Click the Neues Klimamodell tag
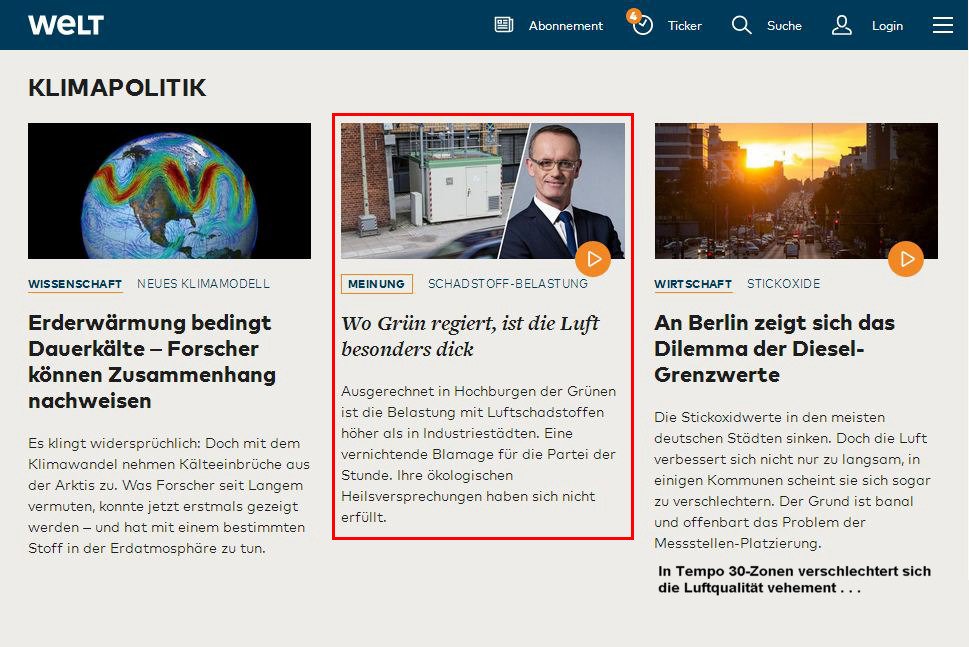This screenshot has width=969, height=647. (203, 284)
